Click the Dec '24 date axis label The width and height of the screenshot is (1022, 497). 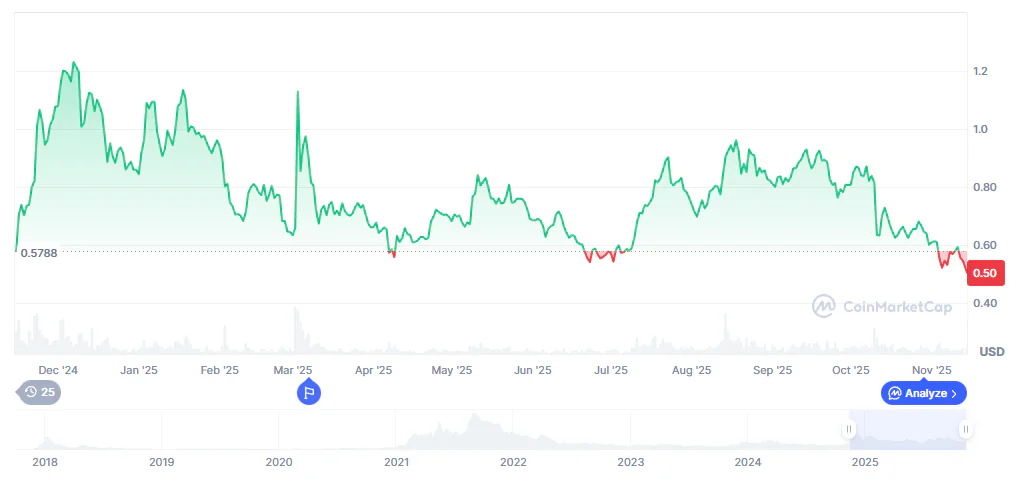click(x=58, y=371)
